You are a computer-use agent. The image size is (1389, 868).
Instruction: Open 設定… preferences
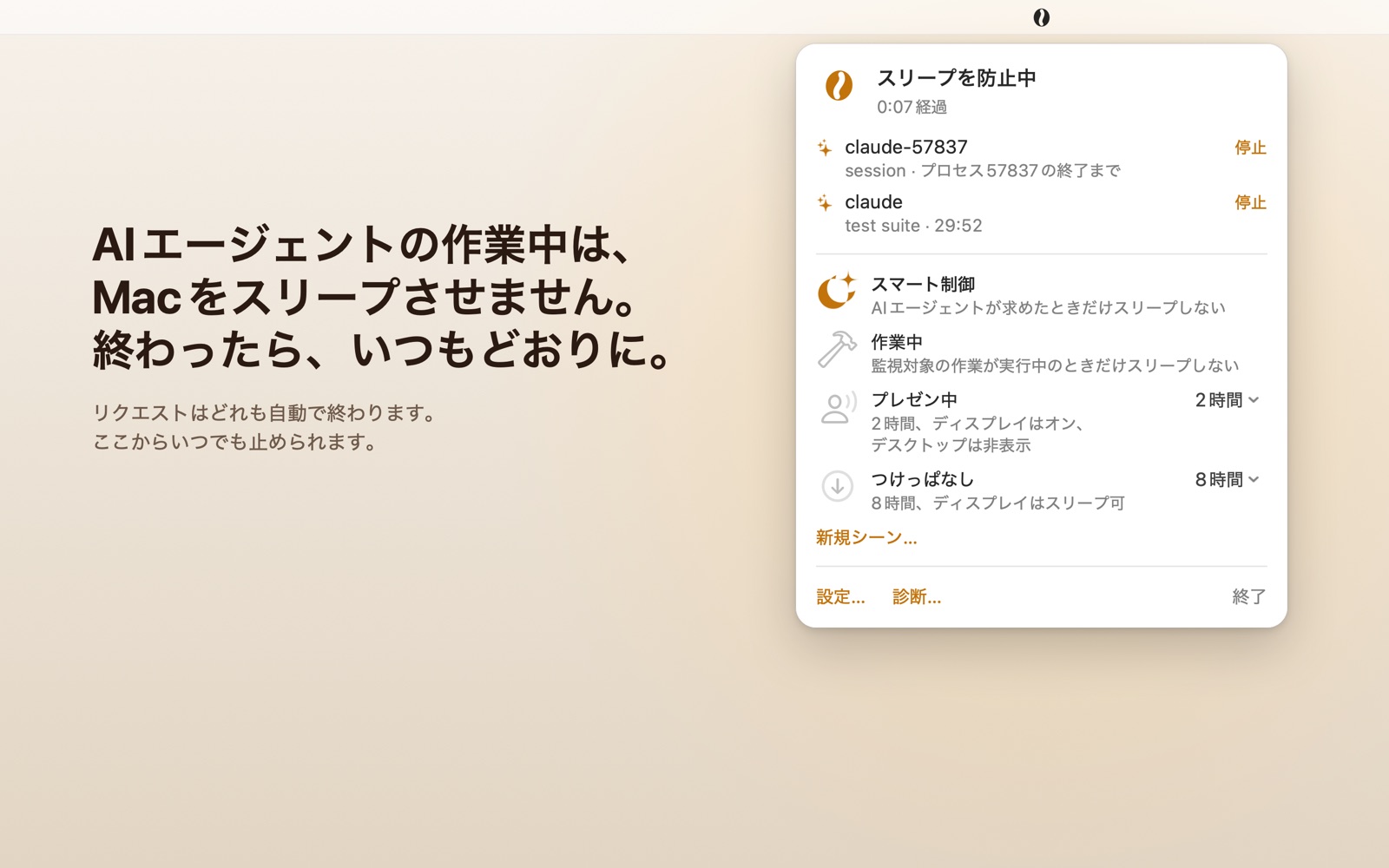pyautogui.click(x=840, y=597)
